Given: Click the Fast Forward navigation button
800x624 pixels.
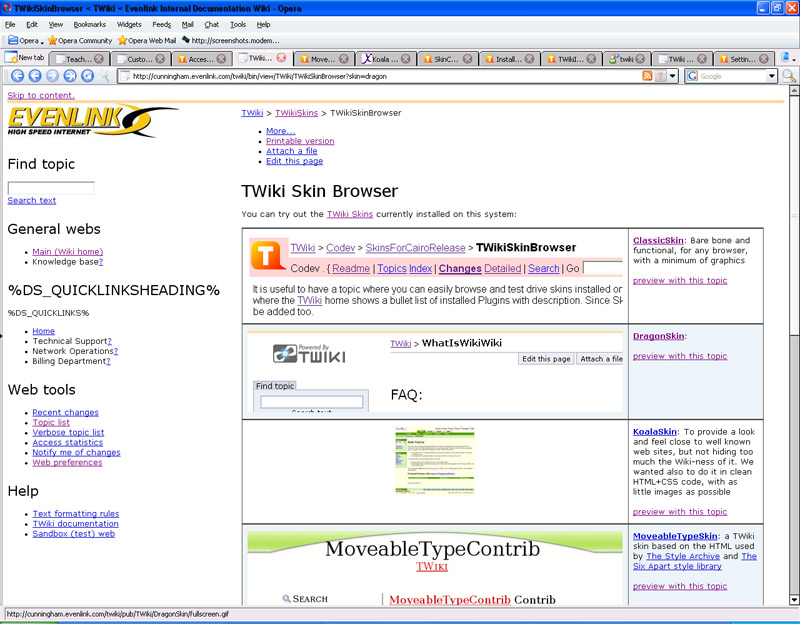Looking at the screenshot, I should pos(70,76).
